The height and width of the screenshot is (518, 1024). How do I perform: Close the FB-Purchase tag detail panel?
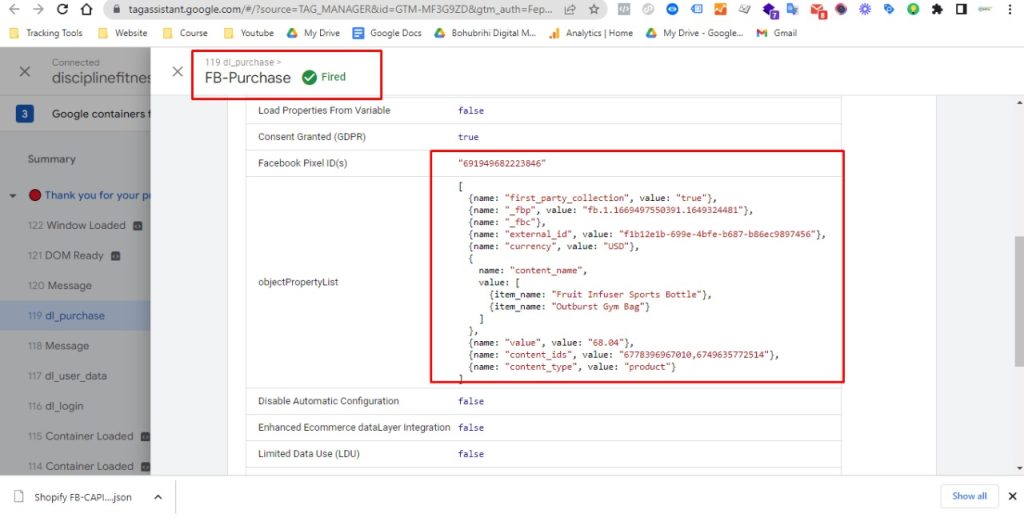click(x=177, y=72)
